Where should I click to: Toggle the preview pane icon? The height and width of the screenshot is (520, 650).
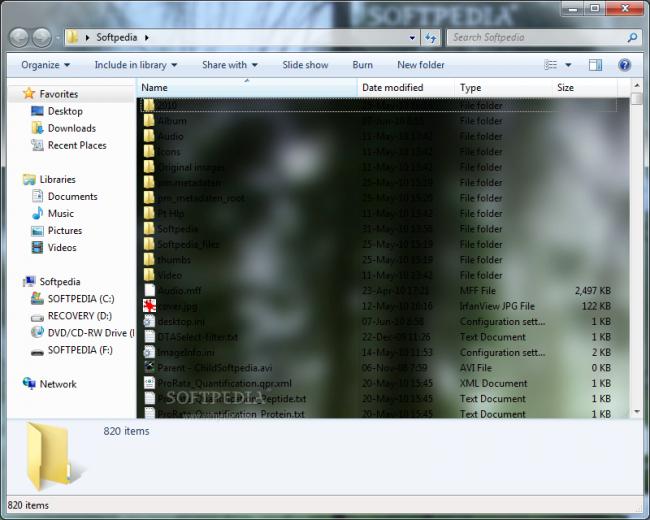pyautogui.click(x=595, y=65)
